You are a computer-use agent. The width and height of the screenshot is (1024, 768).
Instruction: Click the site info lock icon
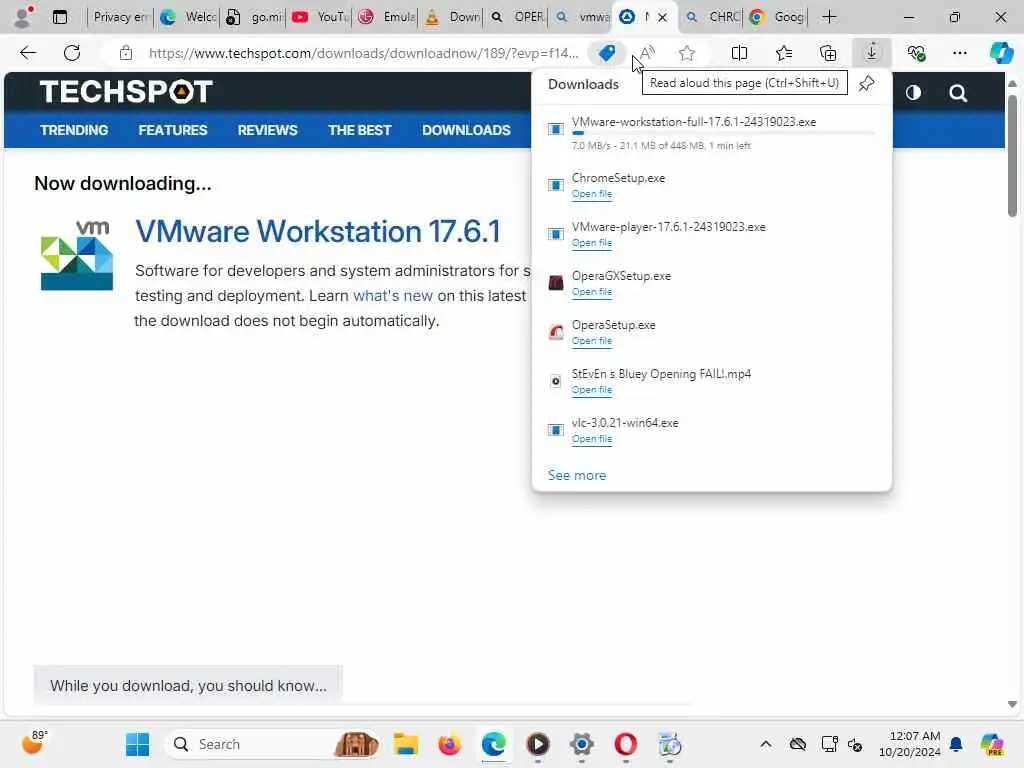125,53
